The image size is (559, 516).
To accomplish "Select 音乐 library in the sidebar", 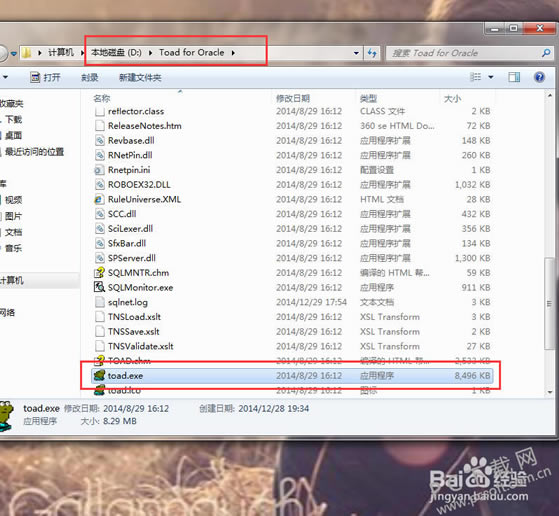I will (x=13, y=248).
